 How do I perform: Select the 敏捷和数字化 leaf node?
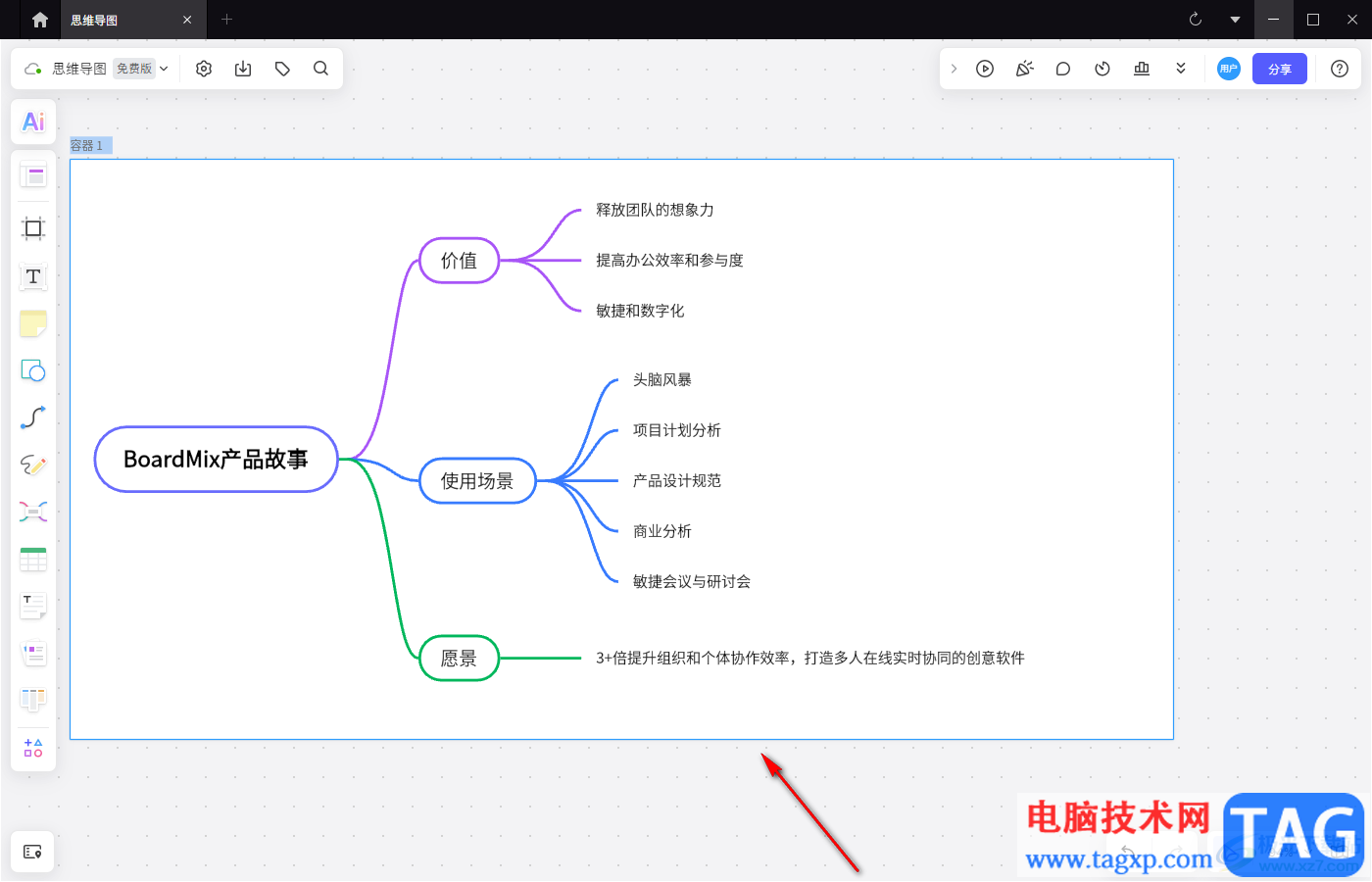640,311
